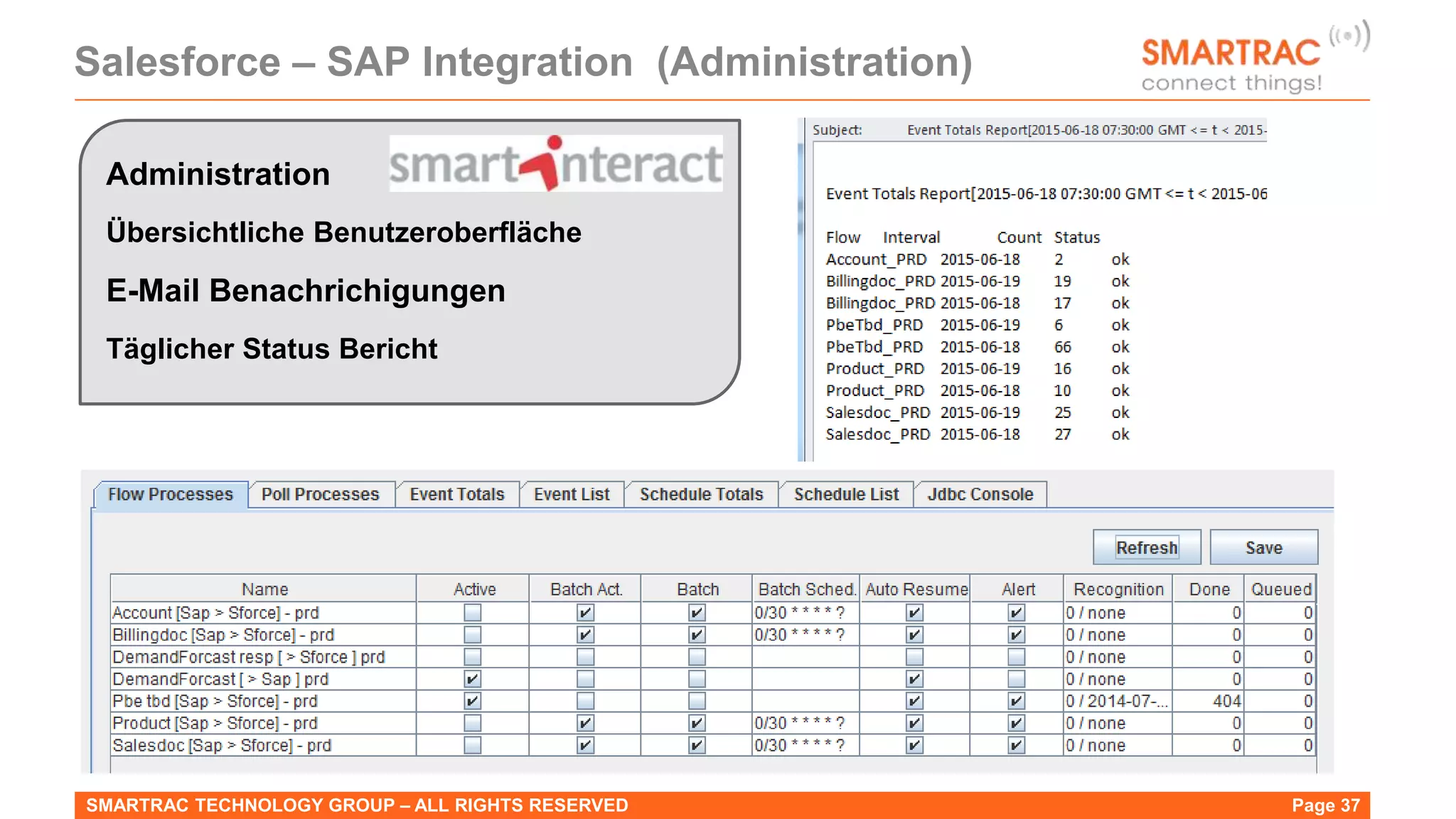Toggle Auto Resume for DemandForcast resp row
1456x819 pixels.
(914, 657)
